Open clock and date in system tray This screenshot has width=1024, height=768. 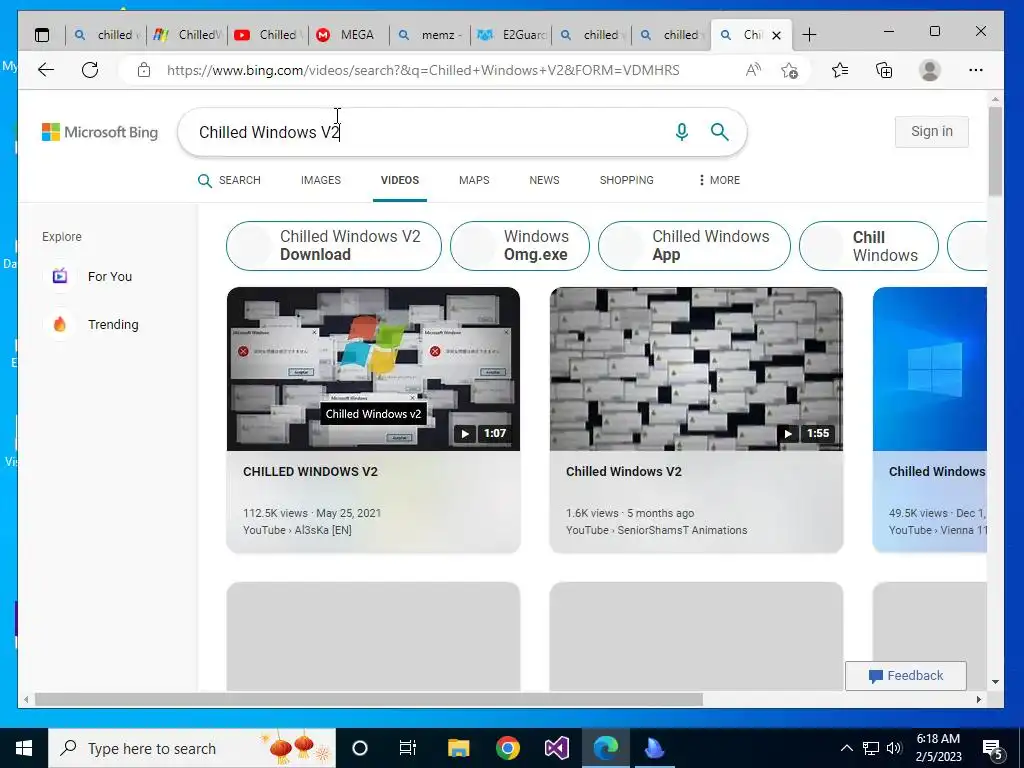(x=938, y=748)
